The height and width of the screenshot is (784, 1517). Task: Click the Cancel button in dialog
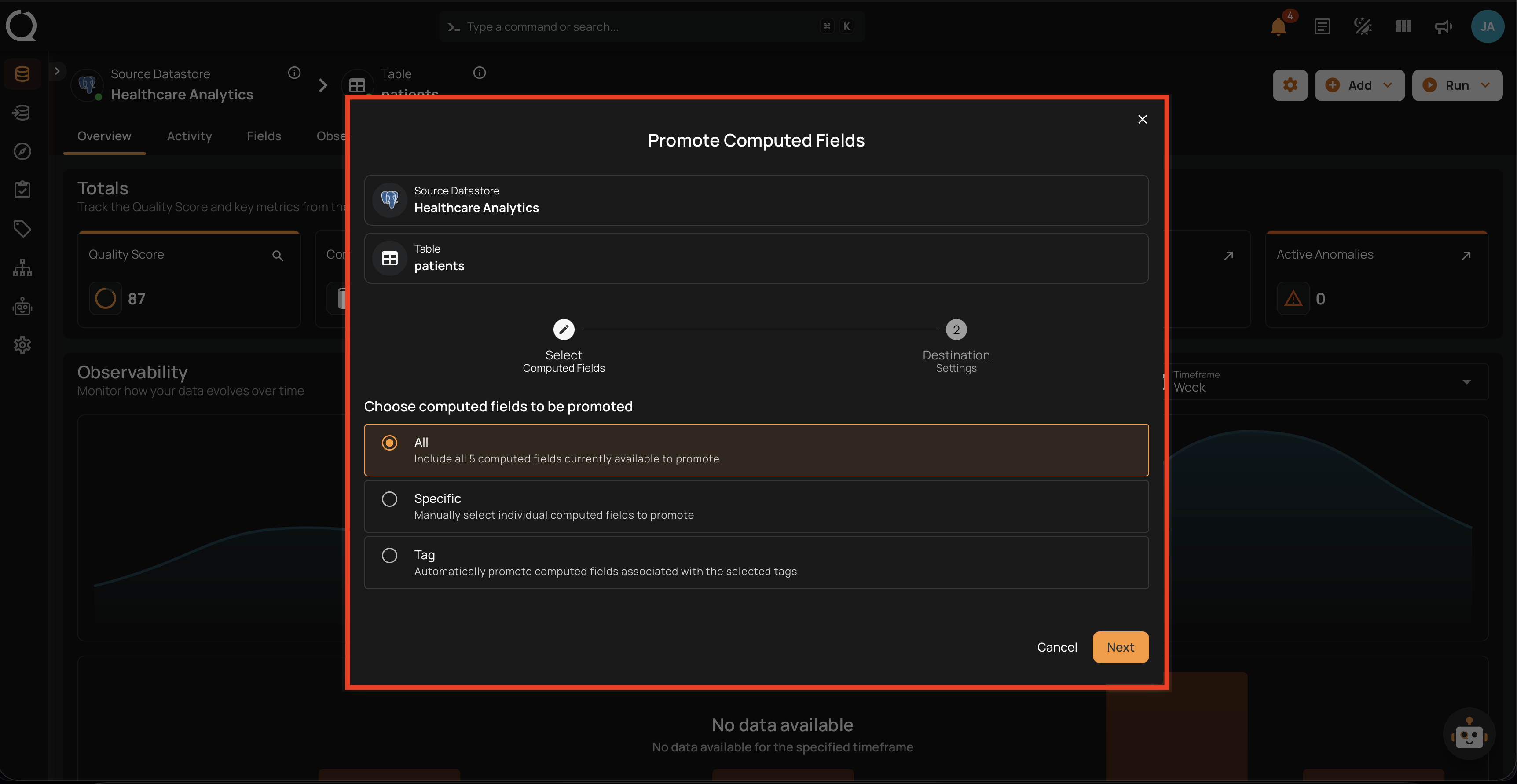click(1056, 647)
